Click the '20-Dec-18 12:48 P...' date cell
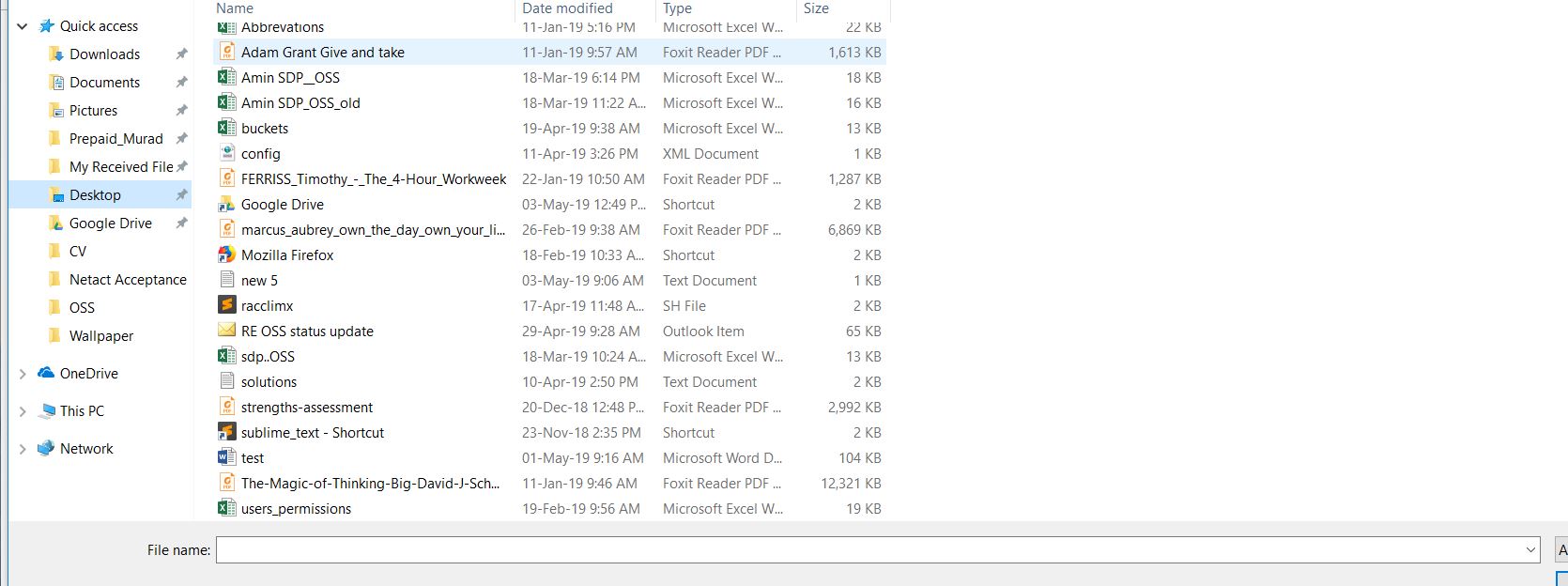Screen dimensions: 1568x586 point(583,408)
